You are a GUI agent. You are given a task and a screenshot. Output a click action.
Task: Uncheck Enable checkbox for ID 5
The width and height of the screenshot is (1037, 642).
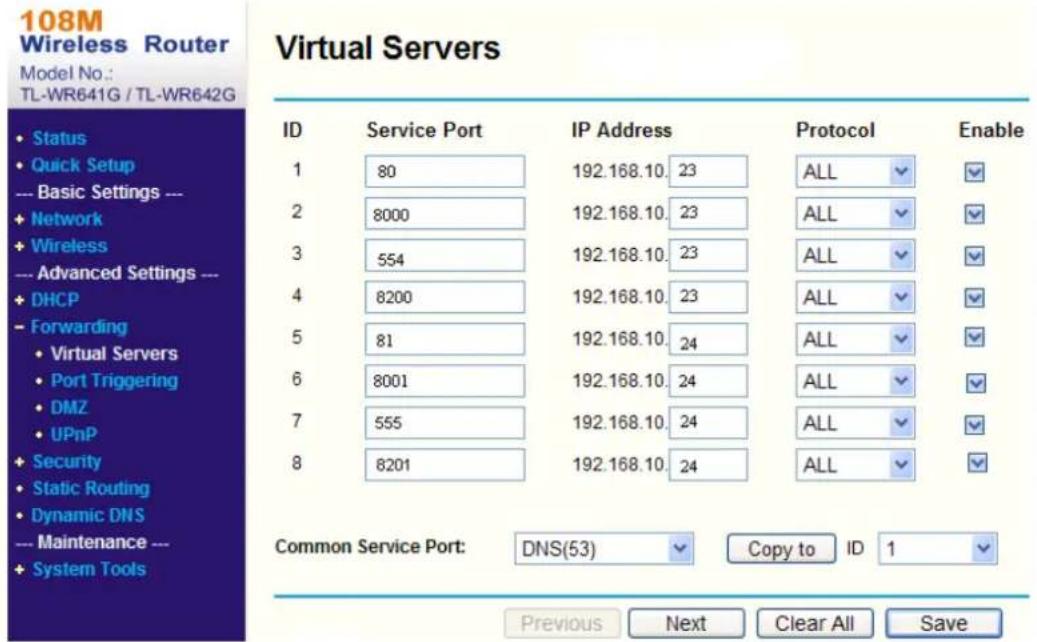click(974, 338)
